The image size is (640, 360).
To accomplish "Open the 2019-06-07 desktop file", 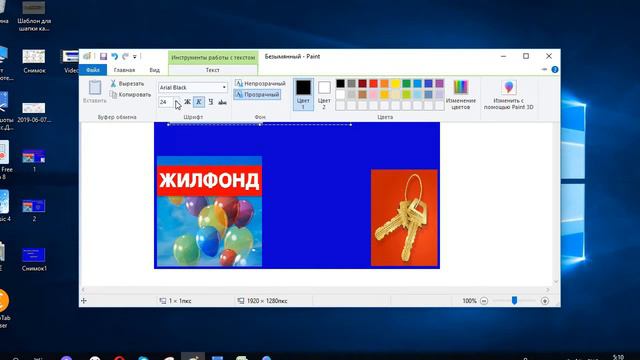I will [34, 112].
